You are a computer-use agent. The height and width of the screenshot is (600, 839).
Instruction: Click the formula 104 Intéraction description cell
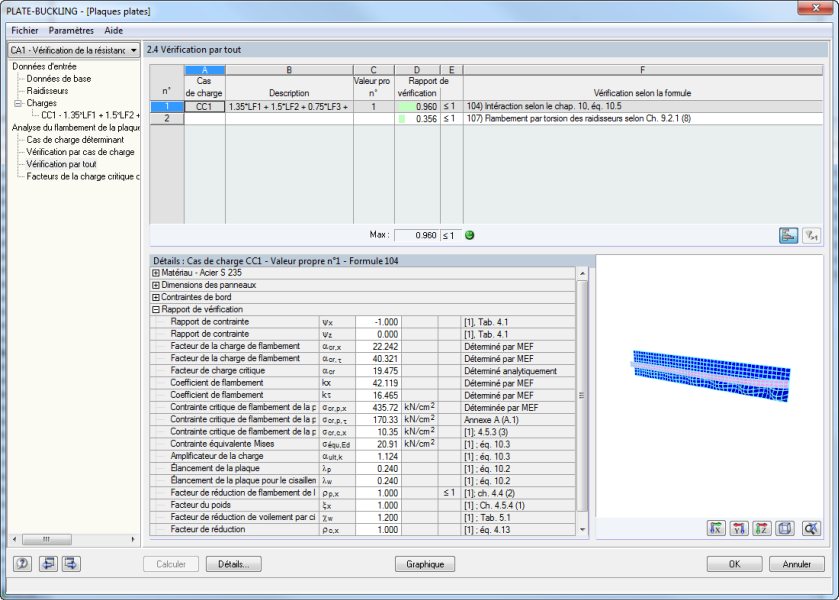[x=643, y=107]
